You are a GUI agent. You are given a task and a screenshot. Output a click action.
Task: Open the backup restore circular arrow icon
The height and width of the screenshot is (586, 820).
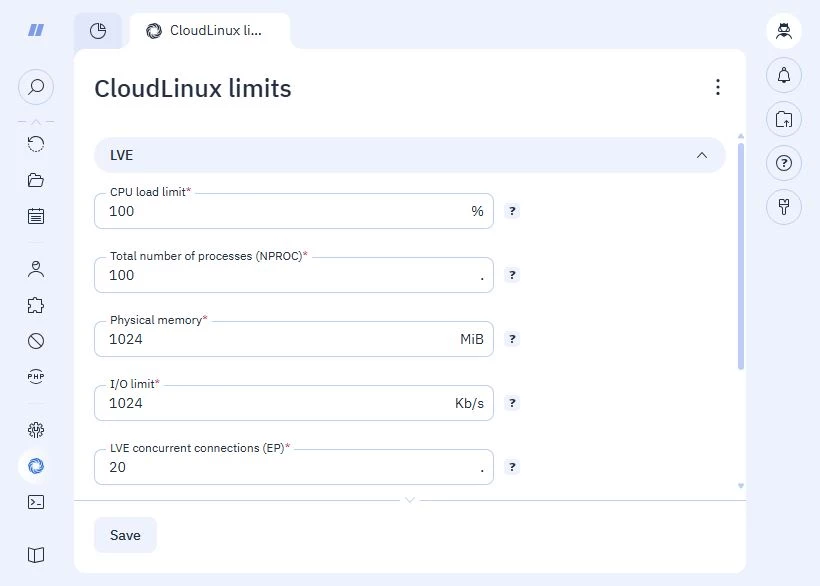tap(36, 144)
